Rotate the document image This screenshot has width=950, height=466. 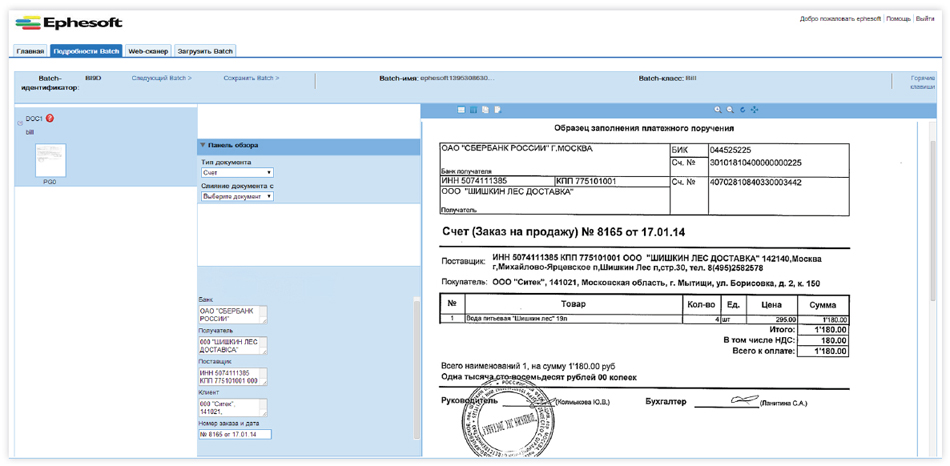[742, 110]
